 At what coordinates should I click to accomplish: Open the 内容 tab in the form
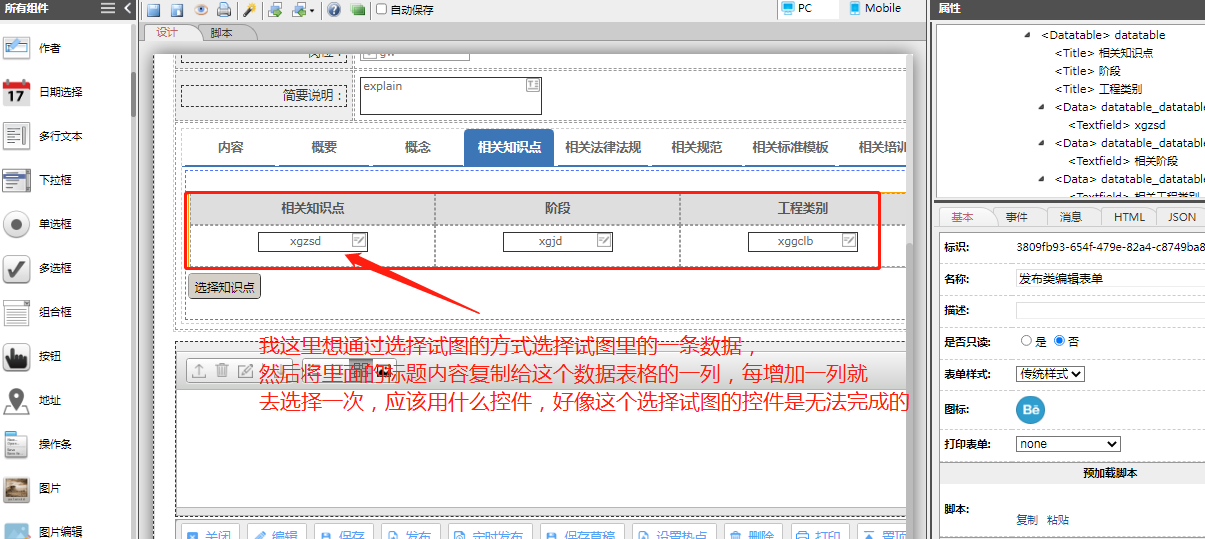point(230,147)
